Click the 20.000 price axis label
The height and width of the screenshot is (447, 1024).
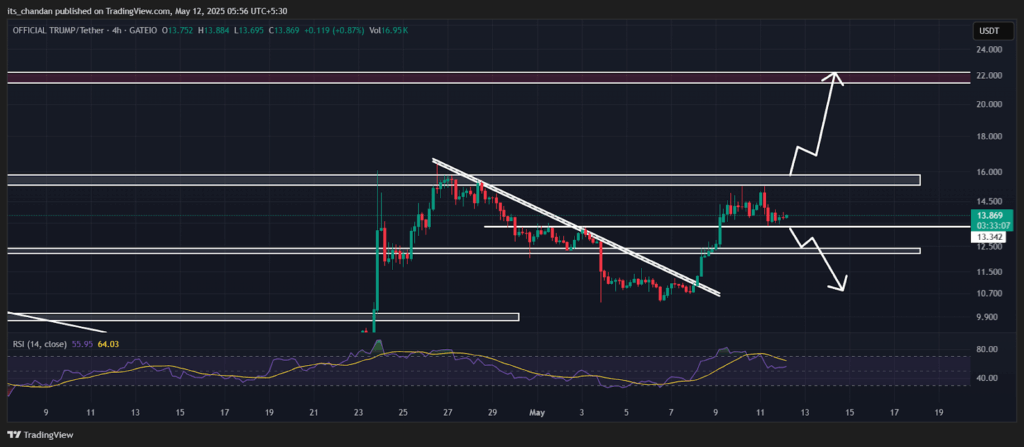(x=989, y=105)
